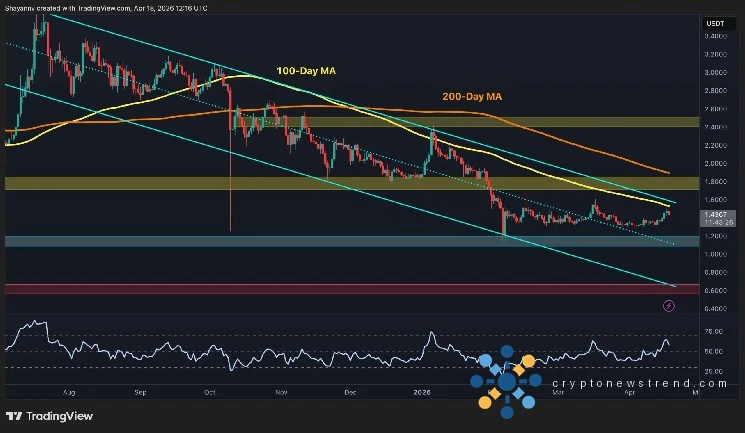This screenshot has width=745, height=433.
Task: Select the 200-Day MA text label
Action: click(471, 96)
